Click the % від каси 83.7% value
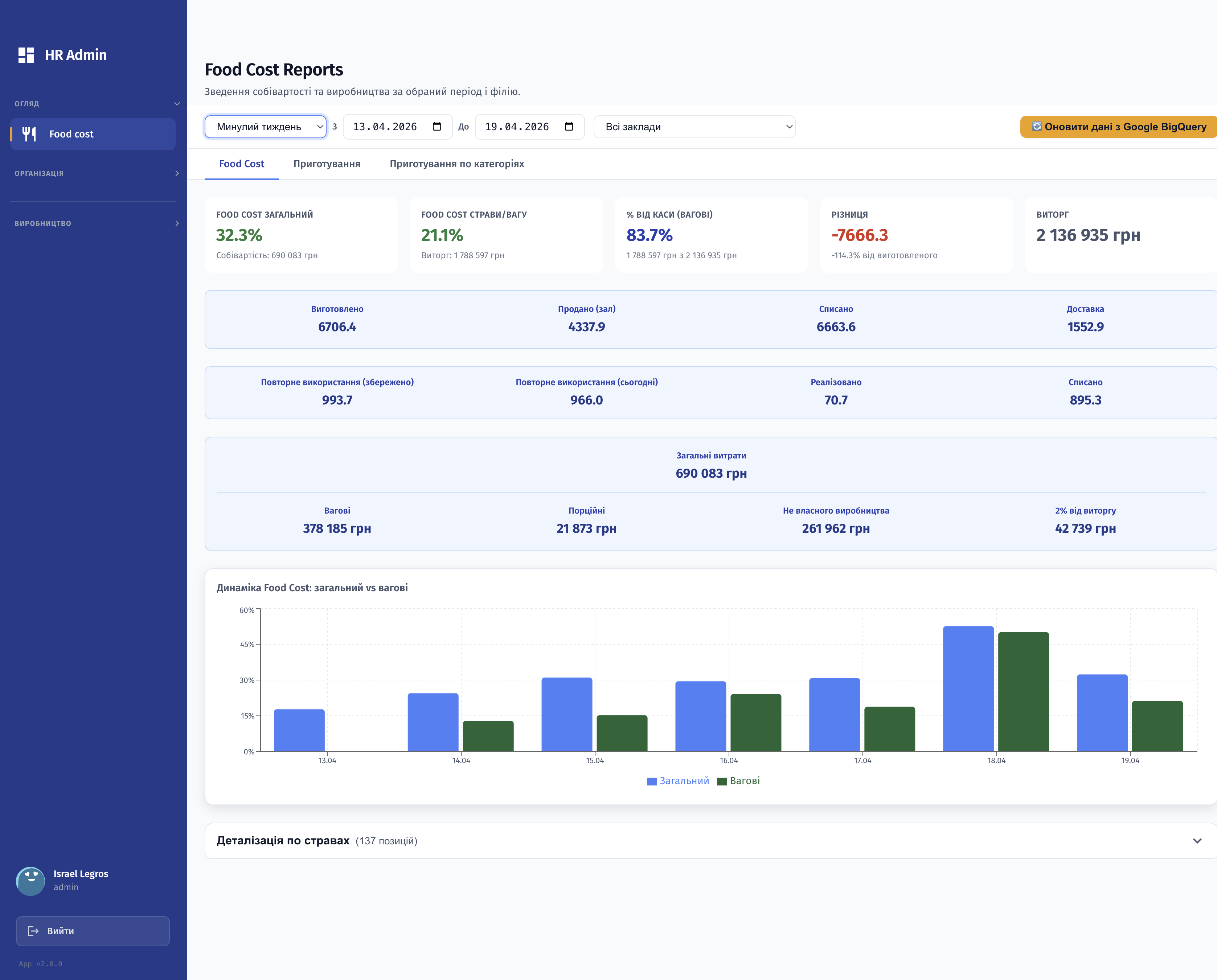The image size is (1217, 980). coord(650,235)
